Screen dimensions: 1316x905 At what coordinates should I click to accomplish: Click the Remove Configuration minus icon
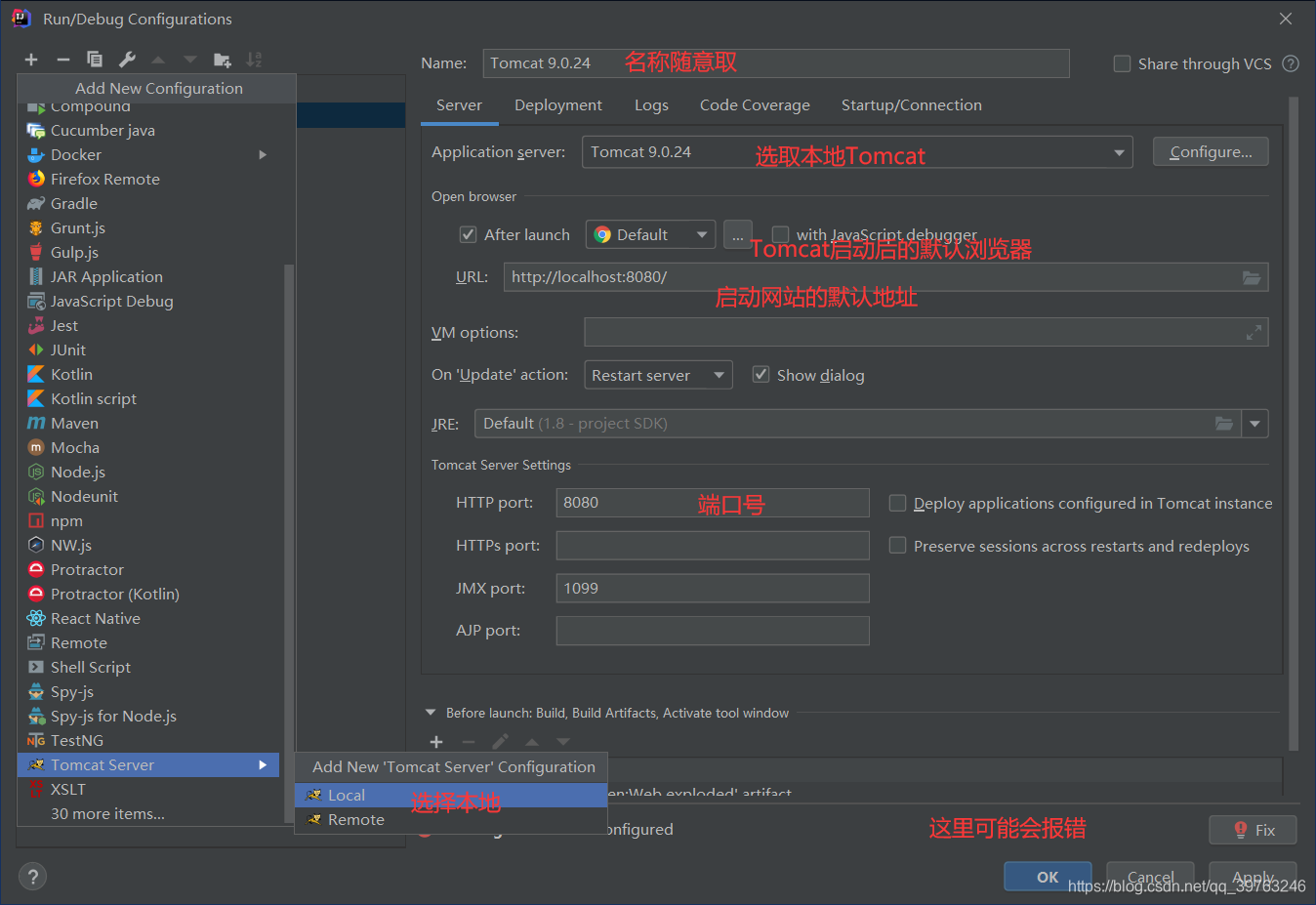click(62, 60)
